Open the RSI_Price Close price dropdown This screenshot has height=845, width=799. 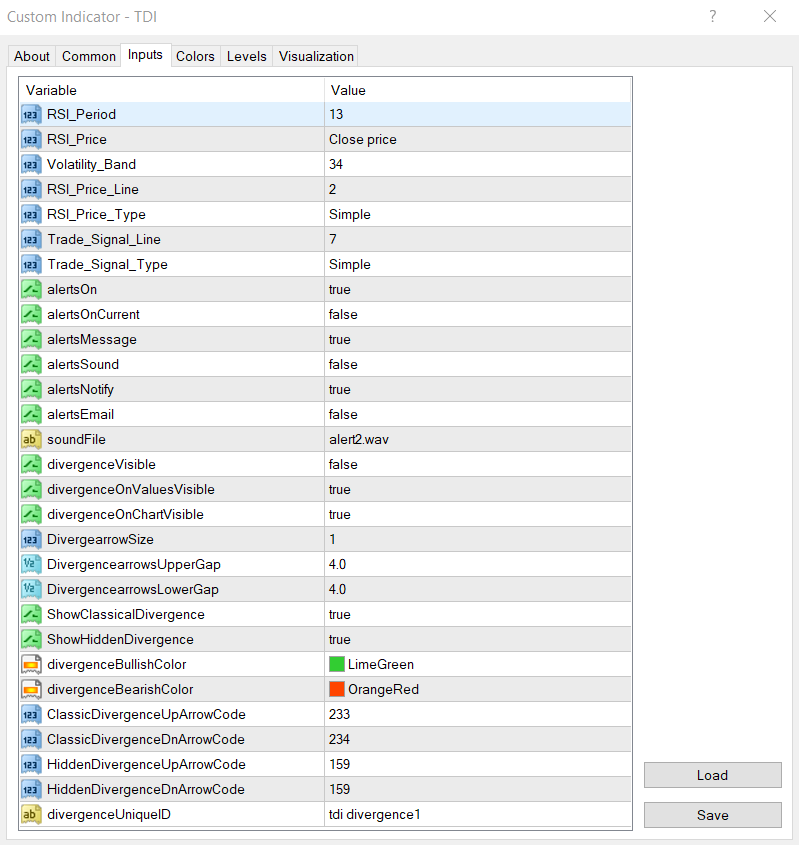click(x=478, y=139)
